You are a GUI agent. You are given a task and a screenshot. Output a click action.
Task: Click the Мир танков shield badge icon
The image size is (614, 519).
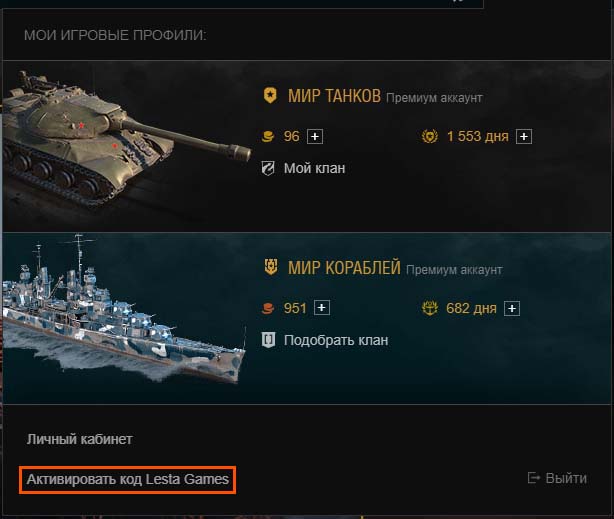[x=270, y=95]
